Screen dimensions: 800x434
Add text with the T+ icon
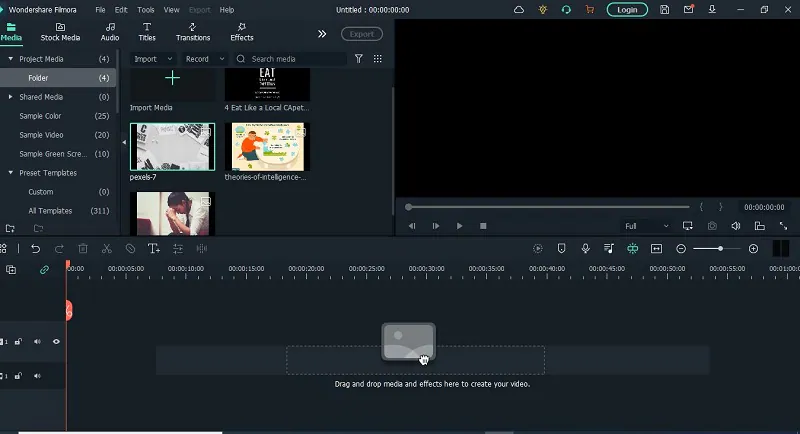(x=154, y=249)
